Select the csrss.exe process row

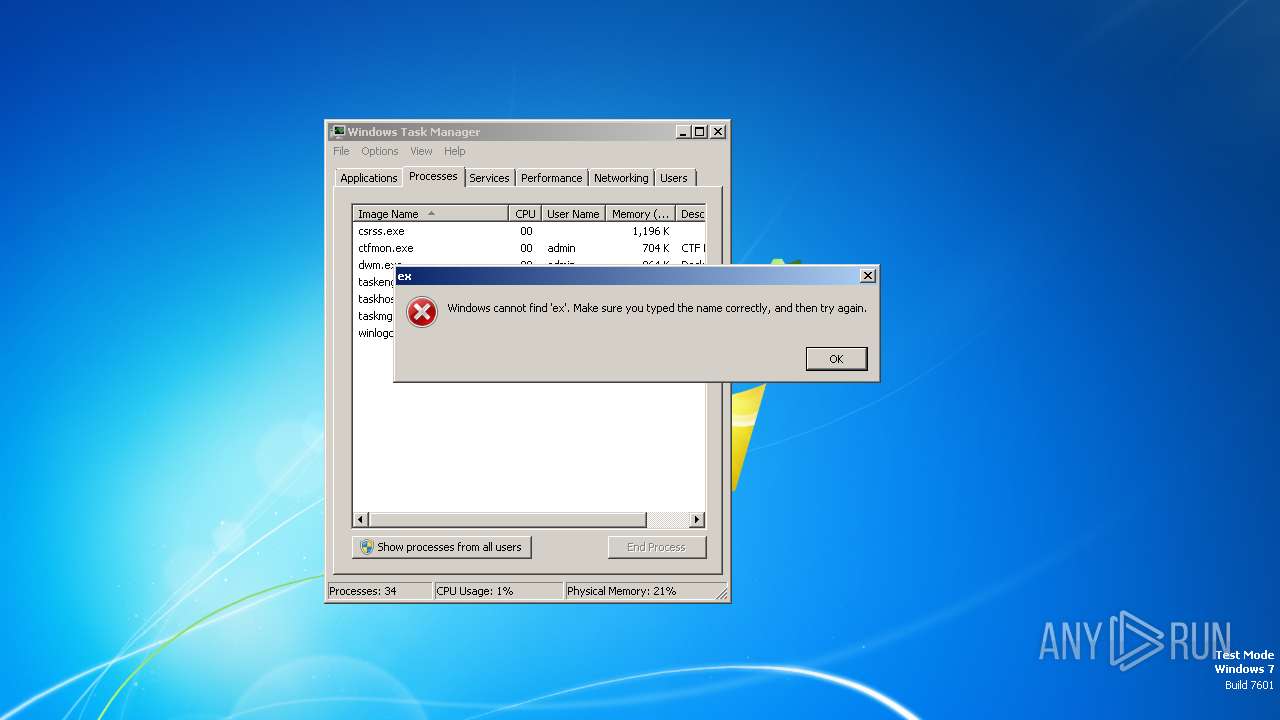tap(529, 231)
